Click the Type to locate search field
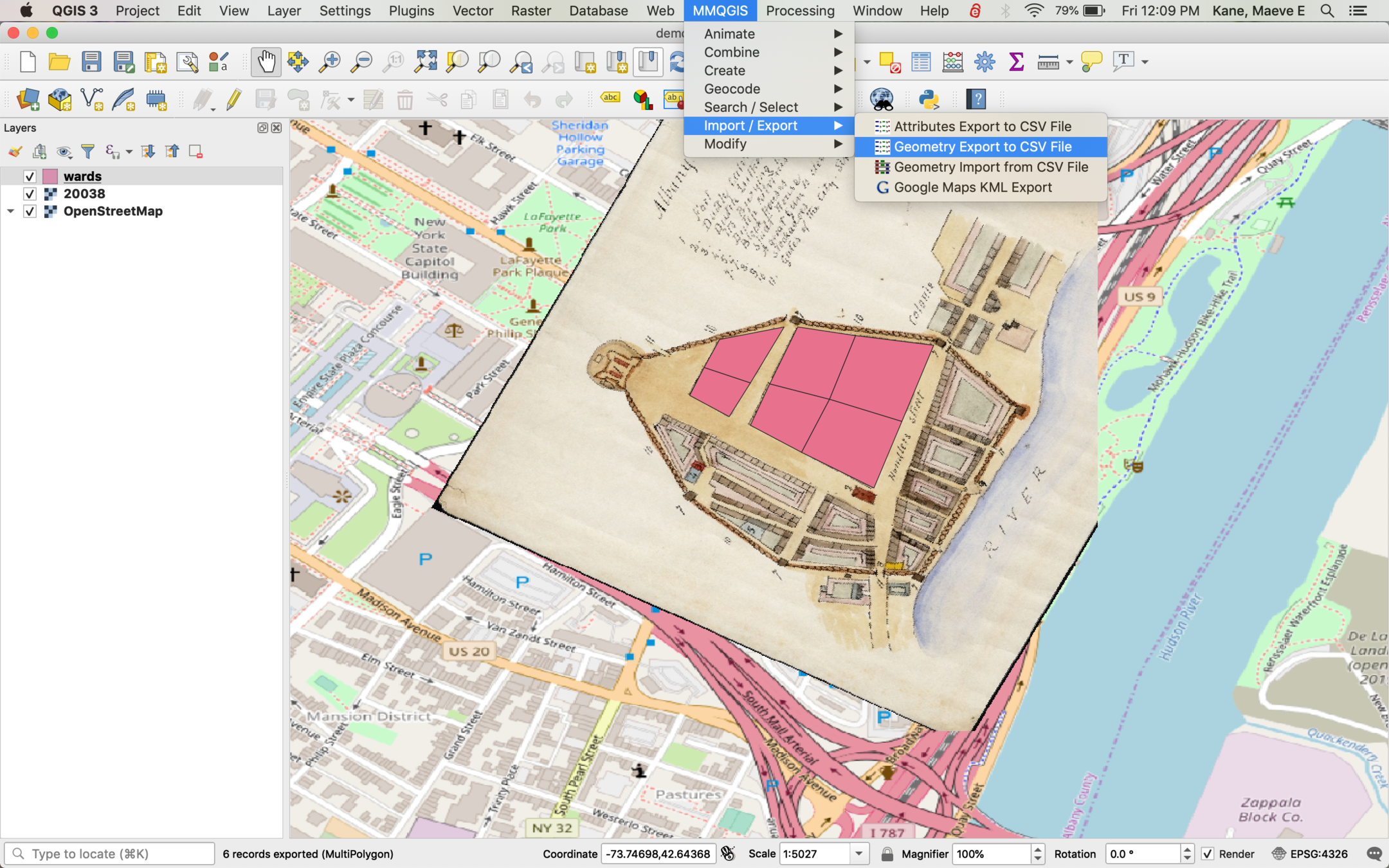The image size is (1389, 868). (109, 854)
